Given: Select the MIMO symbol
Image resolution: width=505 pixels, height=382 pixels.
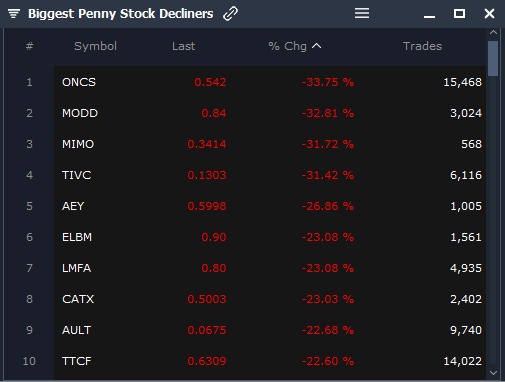Looking at the screenshot, I should [78, 144].
